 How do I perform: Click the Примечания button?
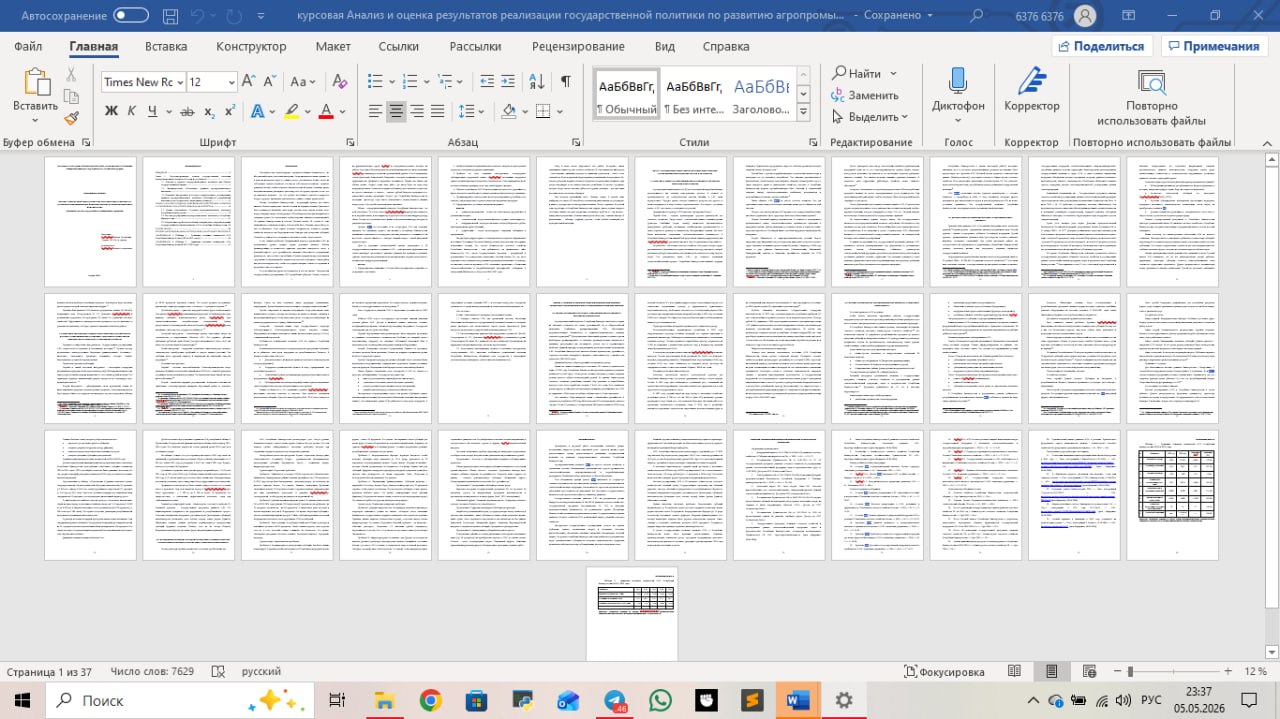point(1213,46)
